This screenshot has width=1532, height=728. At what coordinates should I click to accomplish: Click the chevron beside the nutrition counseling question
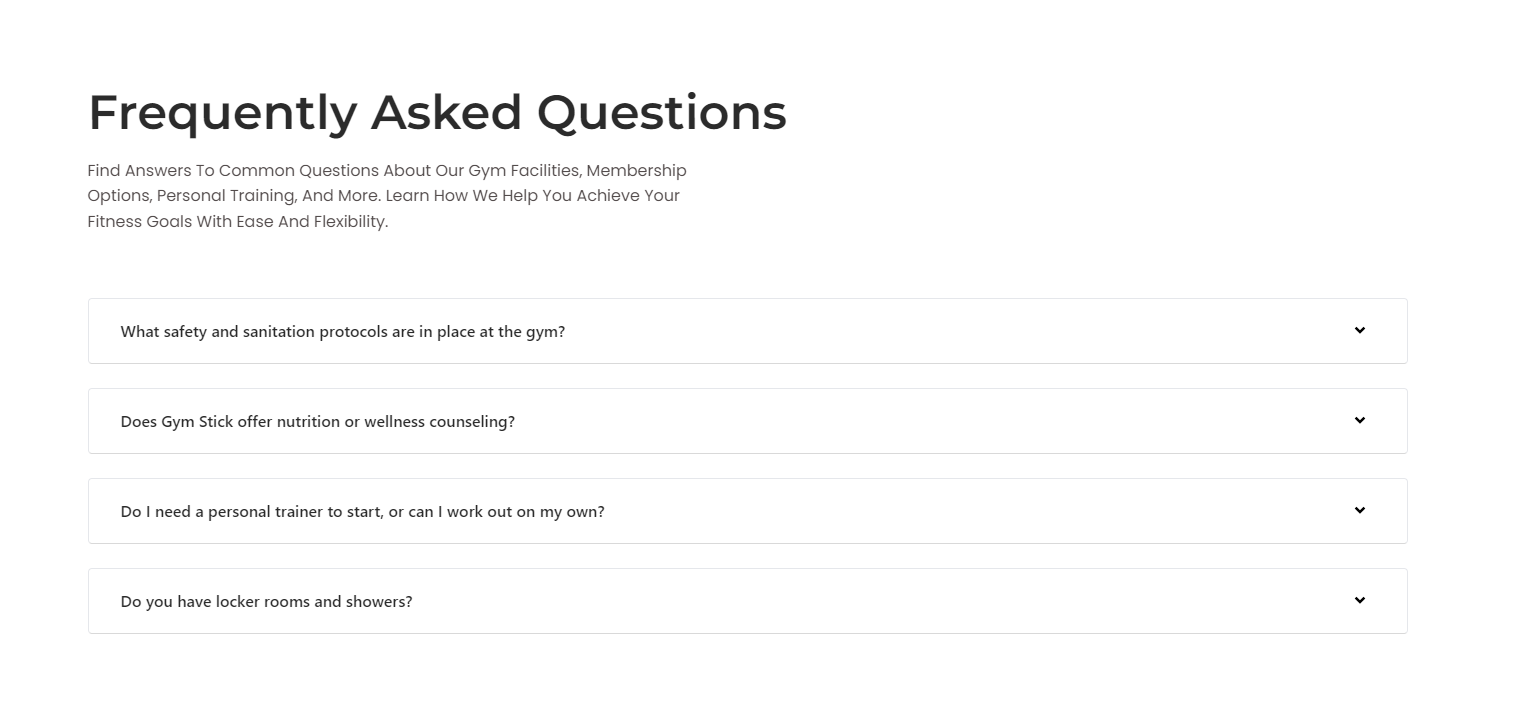tap(1359, 421)
